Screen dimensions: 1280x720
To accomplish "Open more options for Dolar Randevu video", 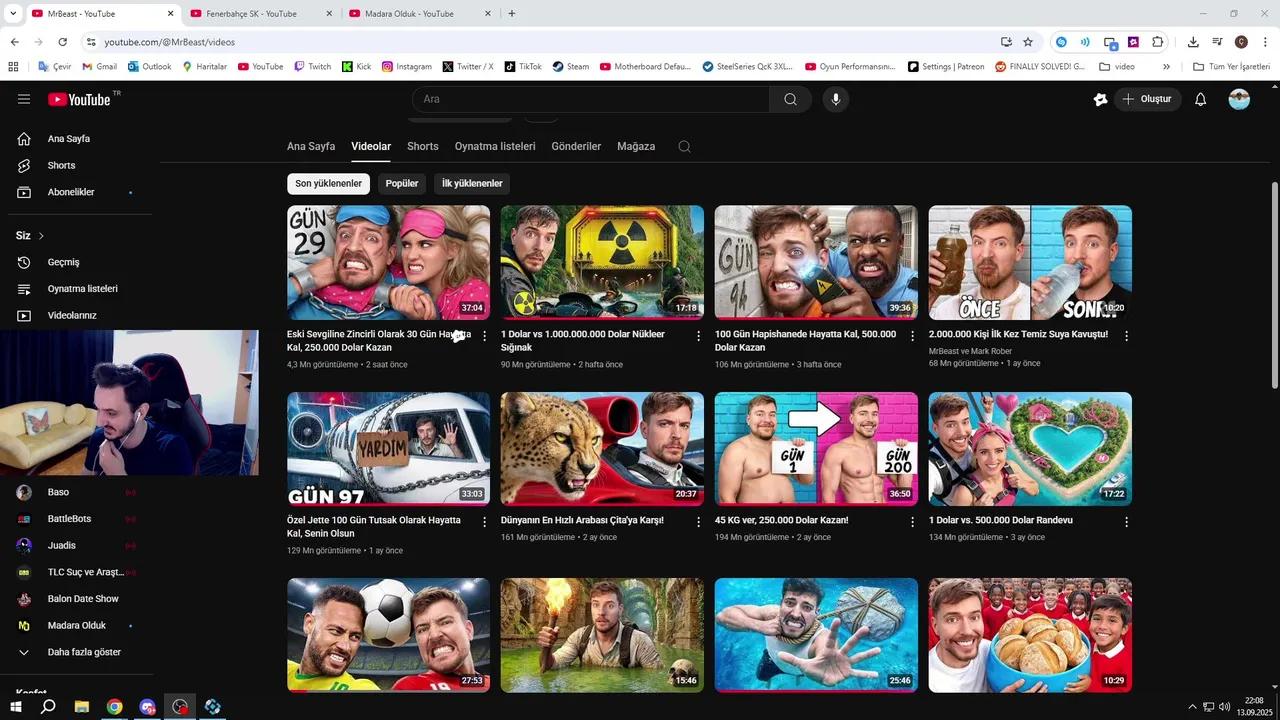I will pos(1126,522).
